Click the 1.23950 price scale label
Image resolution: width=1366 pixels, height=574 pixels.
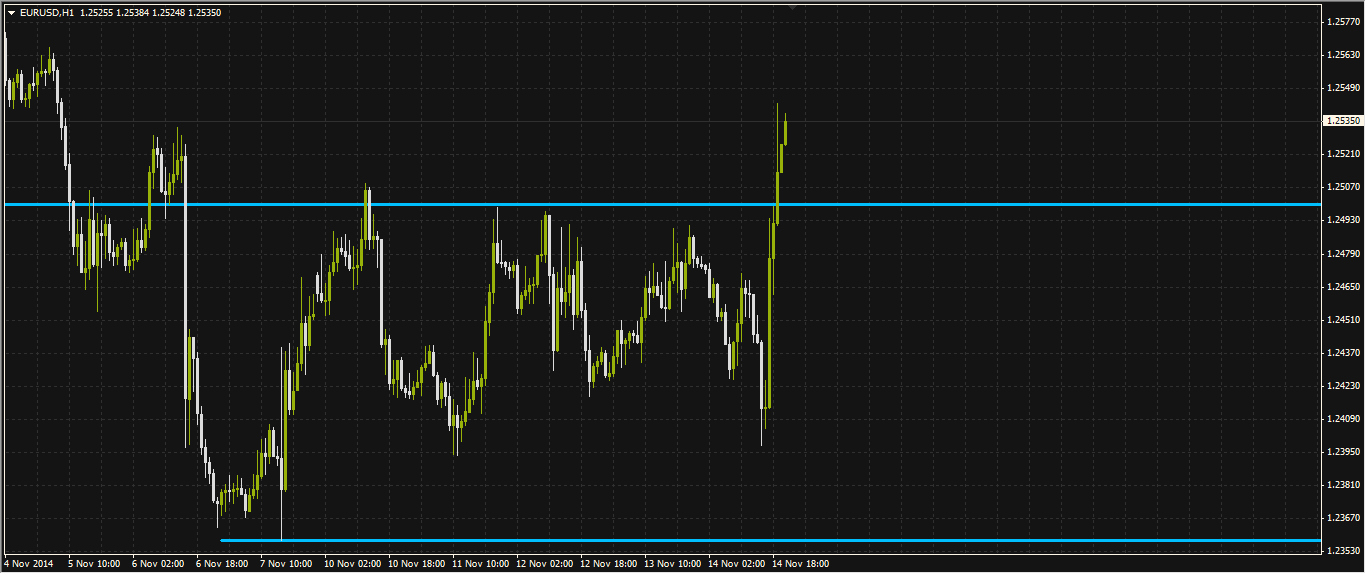1342,452
